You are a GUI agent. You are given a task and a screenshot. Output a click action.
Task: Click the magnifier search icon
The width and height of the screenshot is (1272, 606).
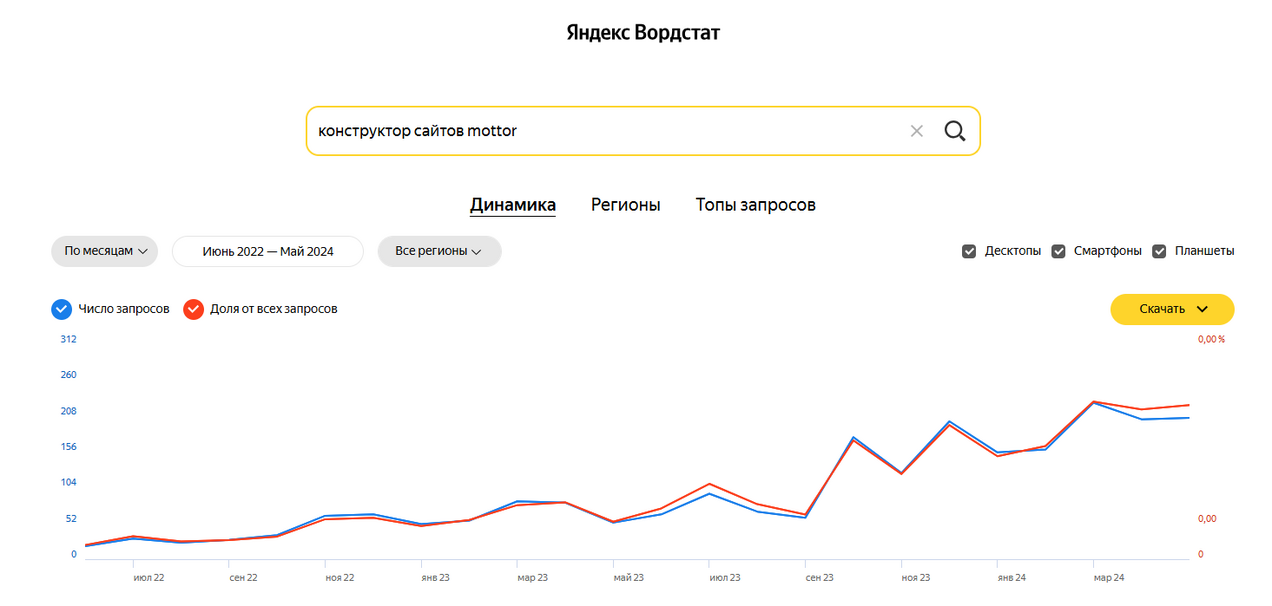(x=955, y=131)
